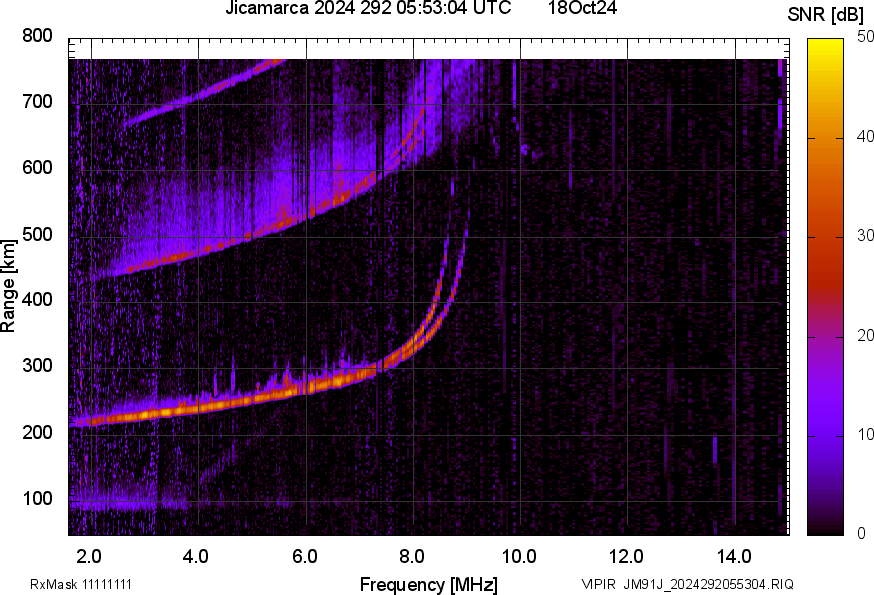Click the range tick label '300'

[x=37, y=366]
